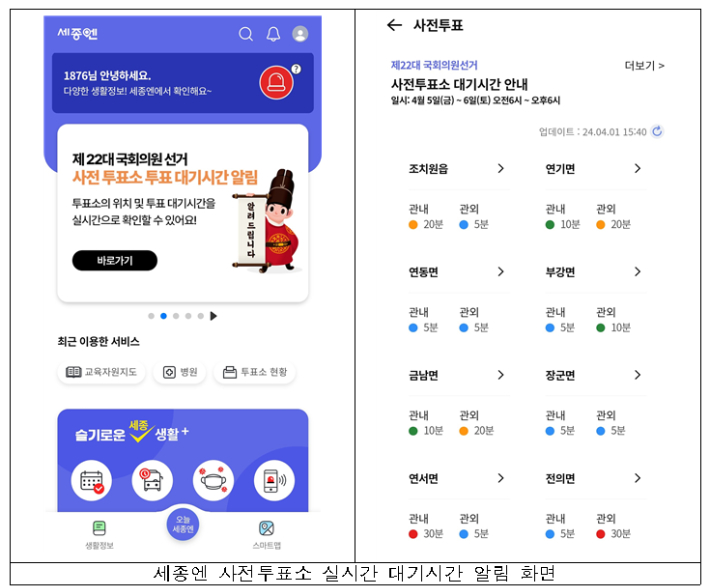Click 연서면 관내 30분 value
Image resolution: width=710 pixels, height=588 pixels.
[433, 534]
